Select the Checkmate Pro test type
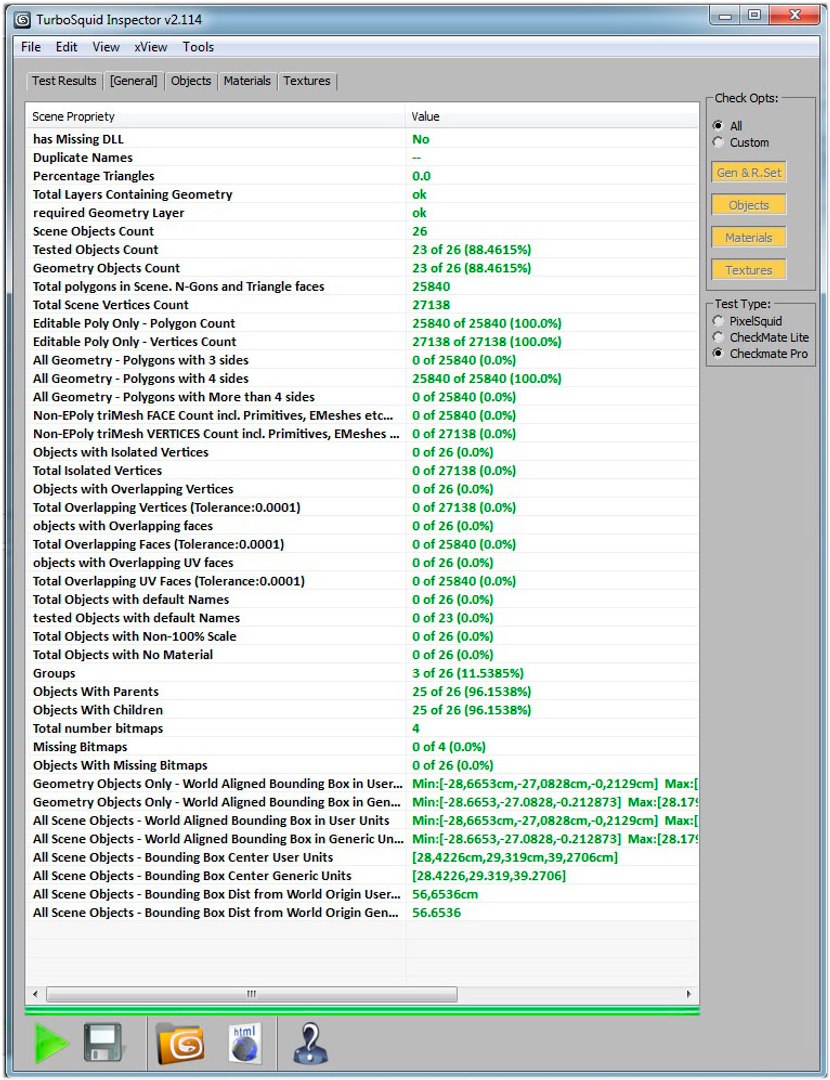This screenshot has height=1080, width=830. (x=718, y=353)
